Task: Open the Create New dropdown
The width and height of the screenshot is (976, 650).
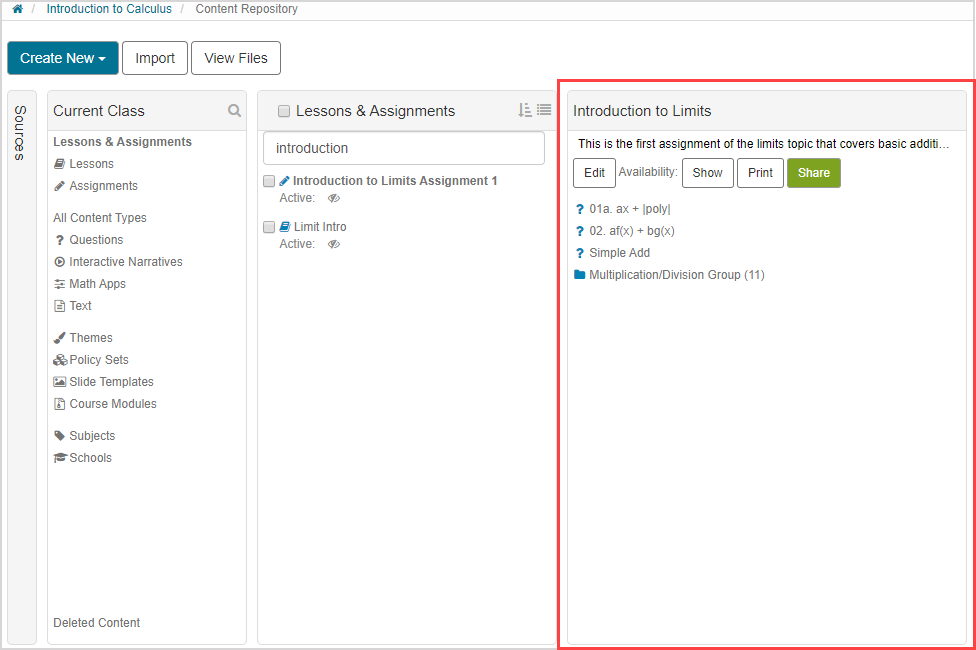Action: 63,58
